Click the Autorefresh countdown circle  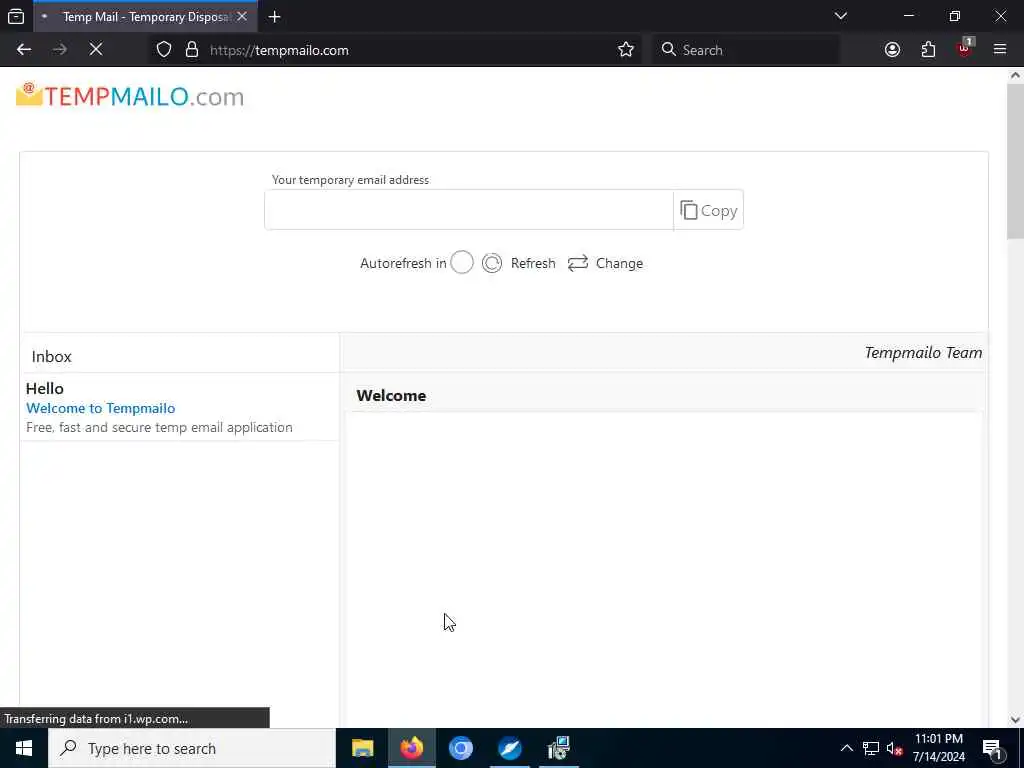[x=462, y=263]
